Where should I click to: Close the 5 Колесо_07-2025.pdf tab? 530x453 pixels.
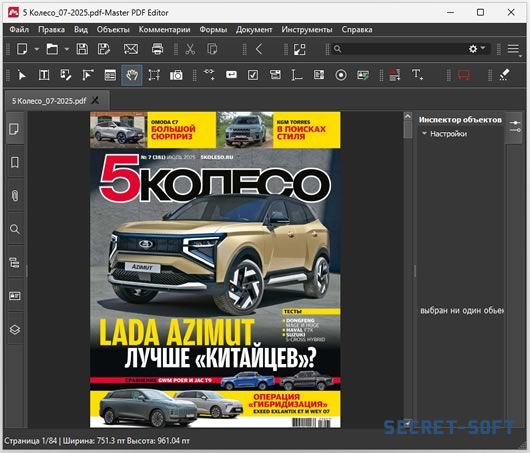pos(96,100)
